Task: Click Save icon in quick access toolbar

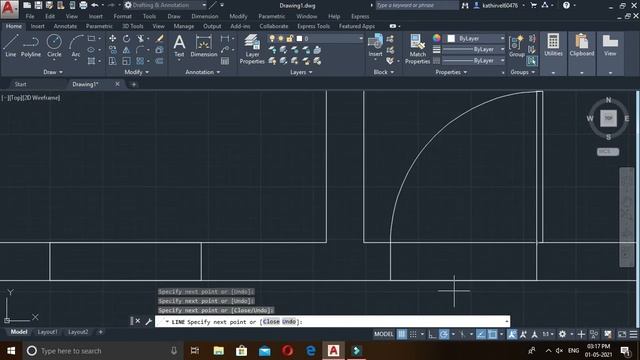Action: (x=38, y=5)
